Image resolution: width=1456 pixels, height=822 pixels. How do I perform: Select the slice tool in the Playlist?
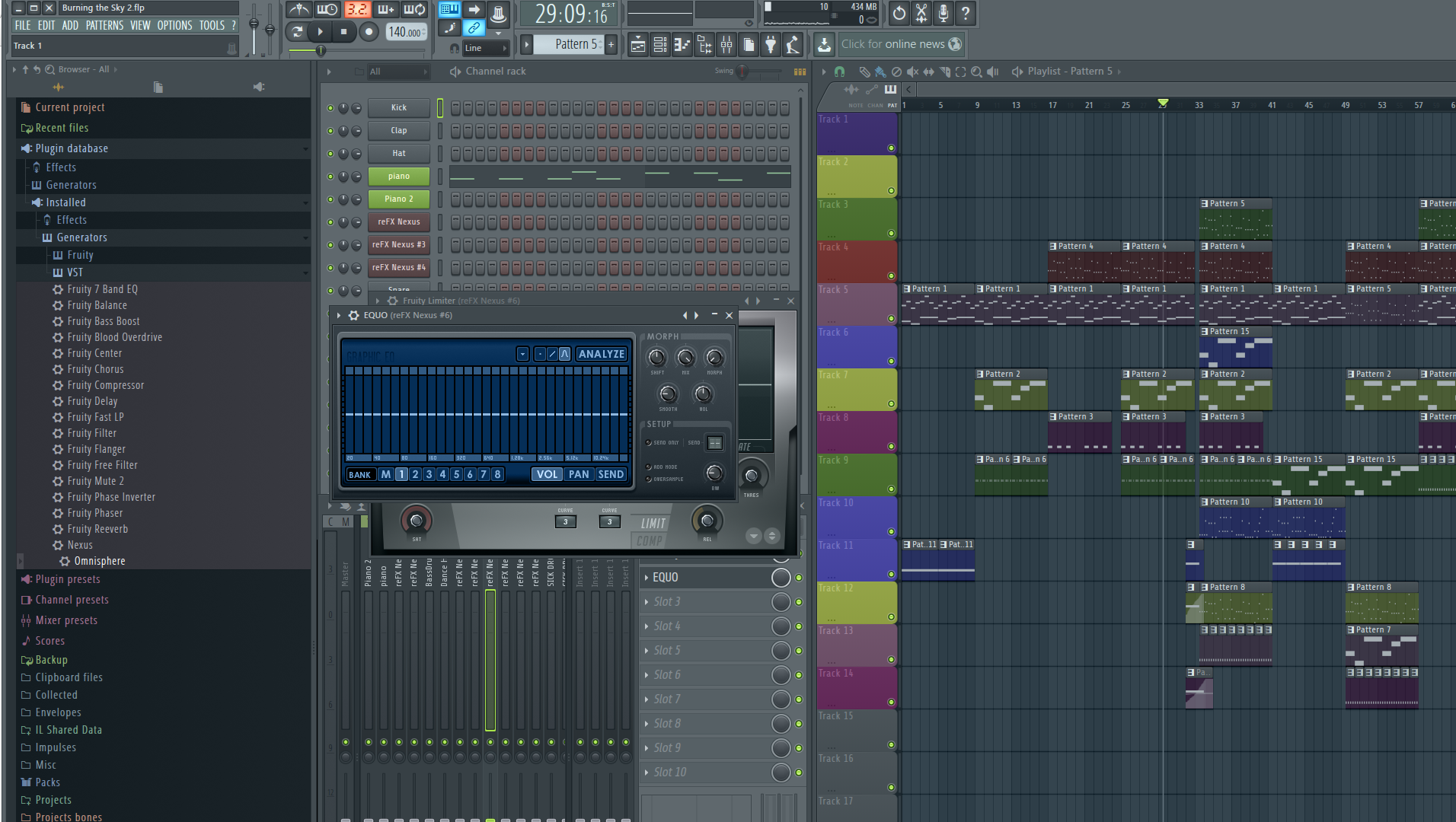[944, 71]
